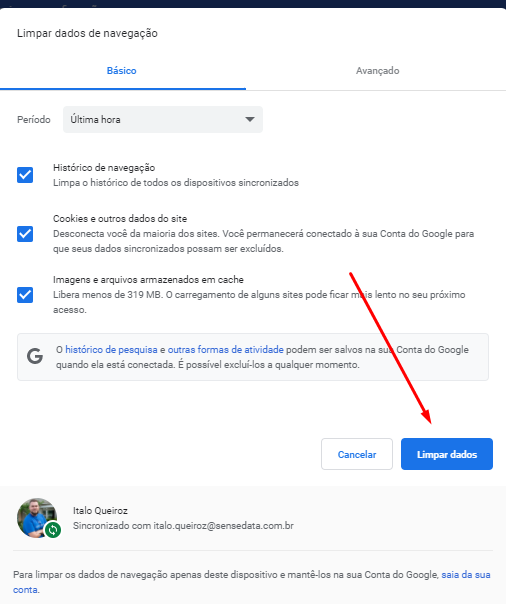Click the Italo Queiroz account name

click(100, 510)
